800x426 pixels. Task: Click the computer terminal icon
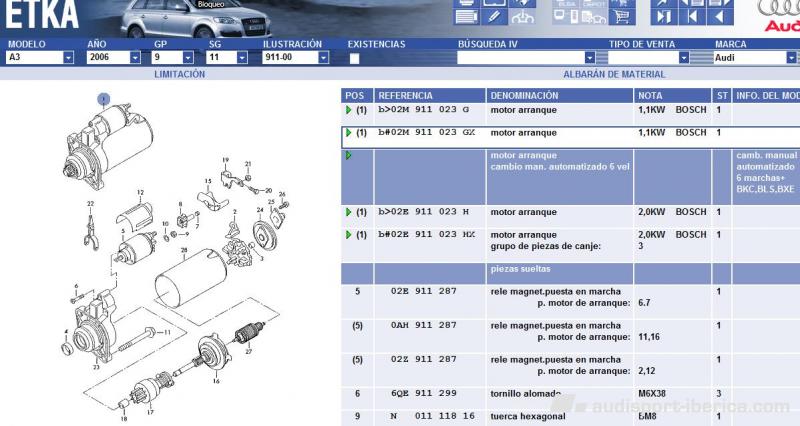566,16
